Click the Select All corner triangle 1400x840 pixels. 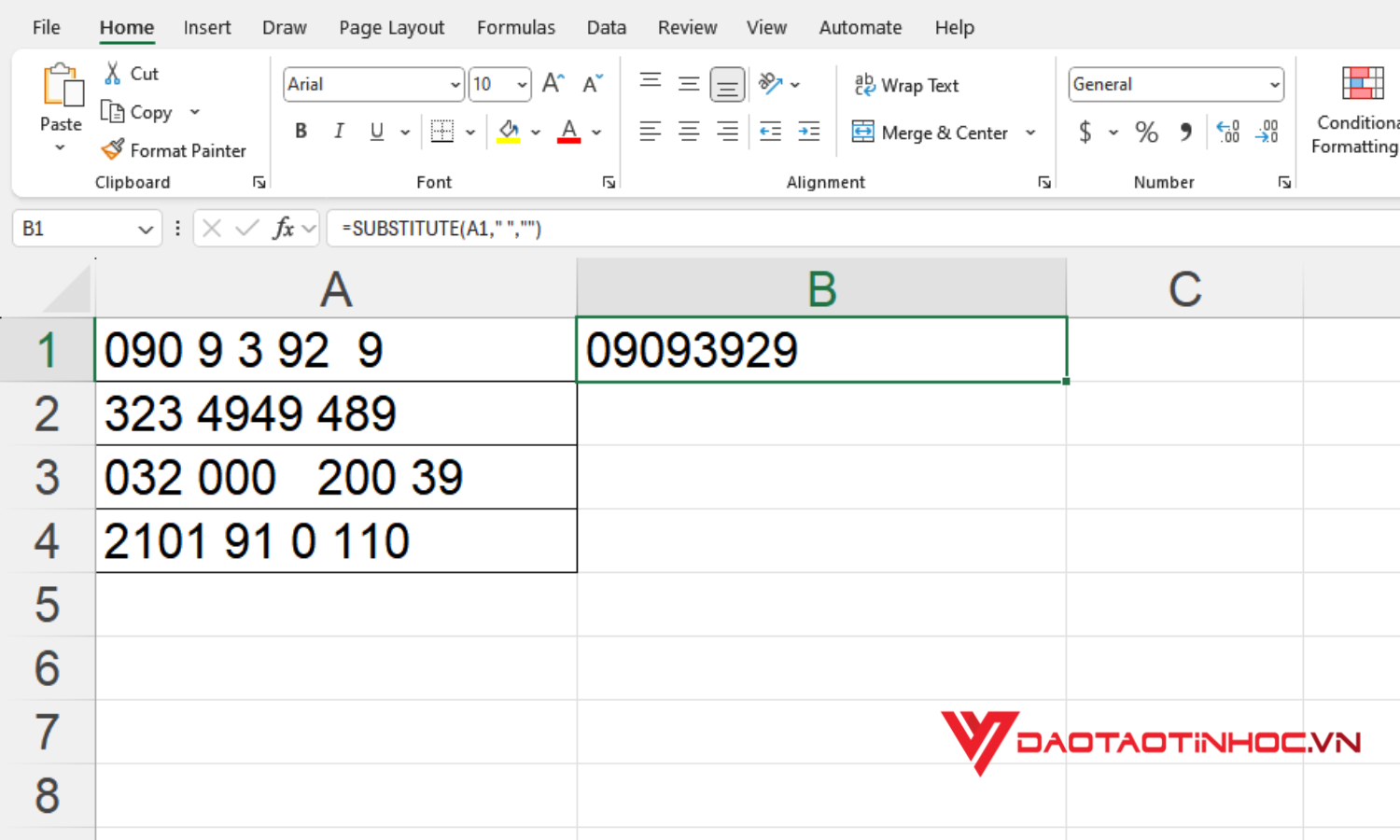coord(66,289)
